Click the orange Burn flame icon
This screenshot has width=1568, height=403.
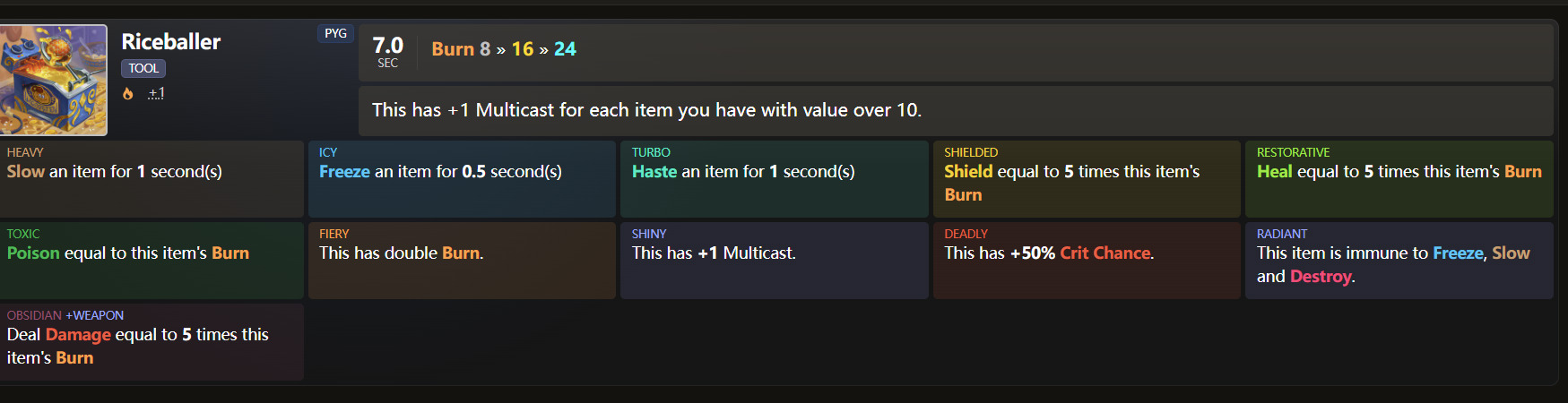tap(128, 93)
